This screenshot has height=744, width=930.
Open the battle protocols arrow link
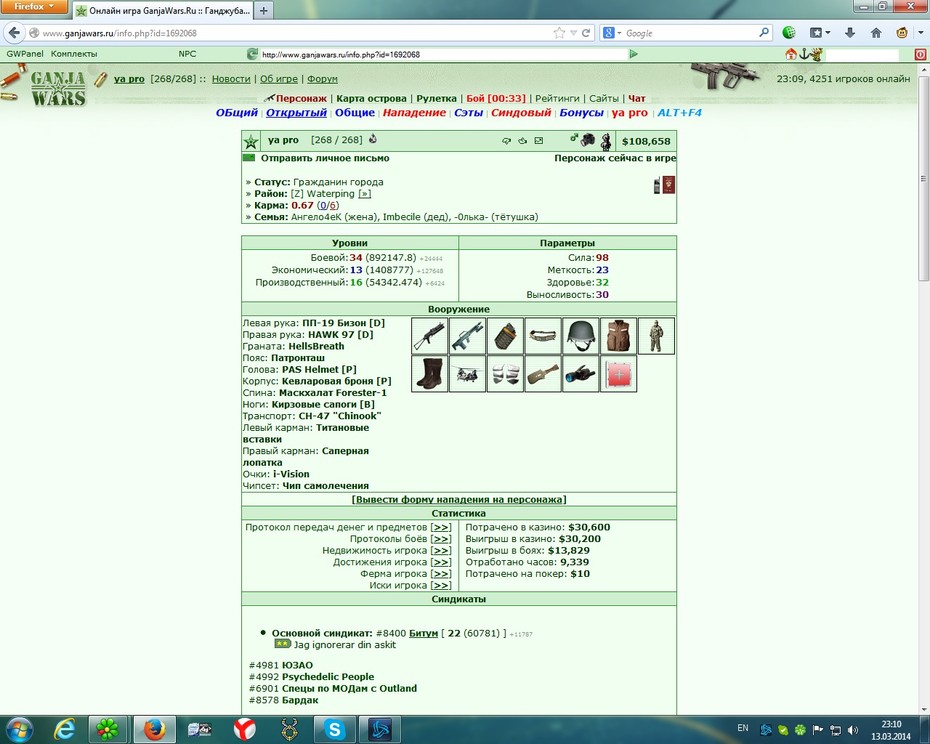pyautogui.click(x=441, y=539)
